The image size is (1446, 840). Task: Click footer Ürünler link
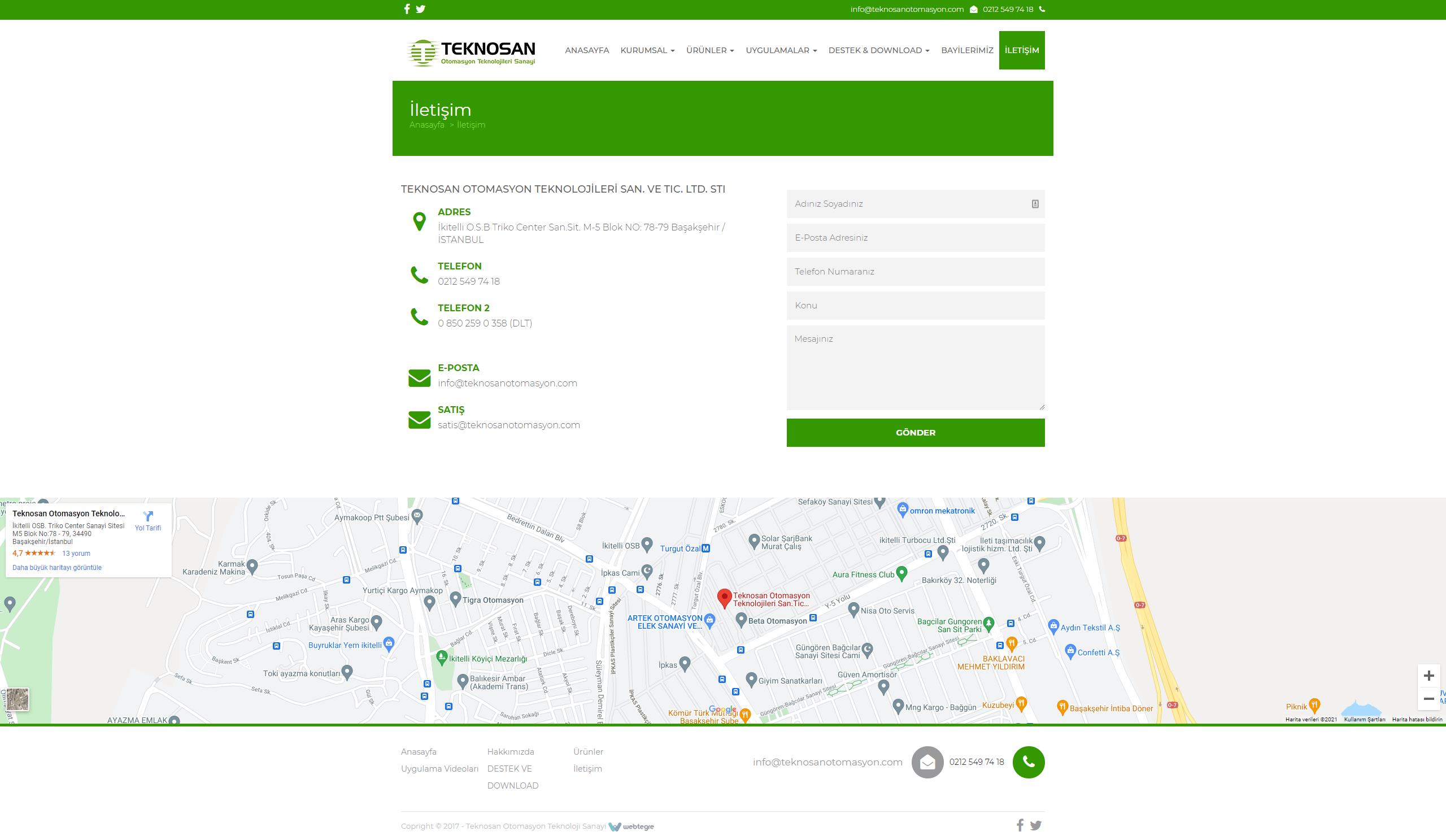click(x=588, y=752)
